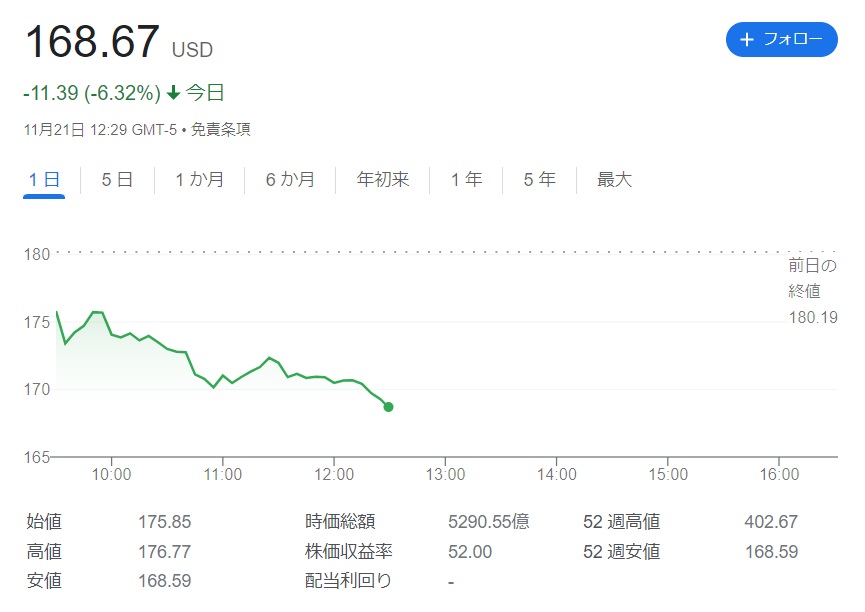This screenshot has width=865, height=612.
Task: Click the 11:00 marker on time axis
Action: pos(223,474)
